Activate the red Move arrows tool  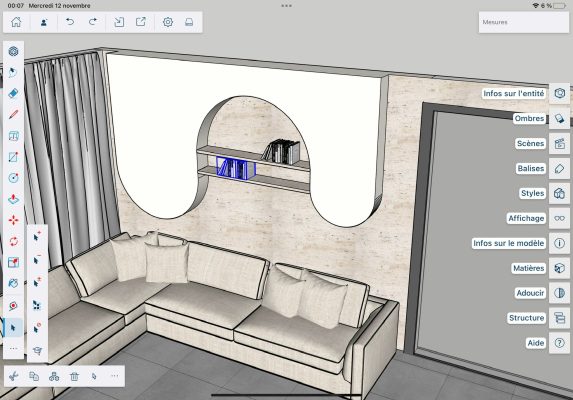click(x=14, y=220)
